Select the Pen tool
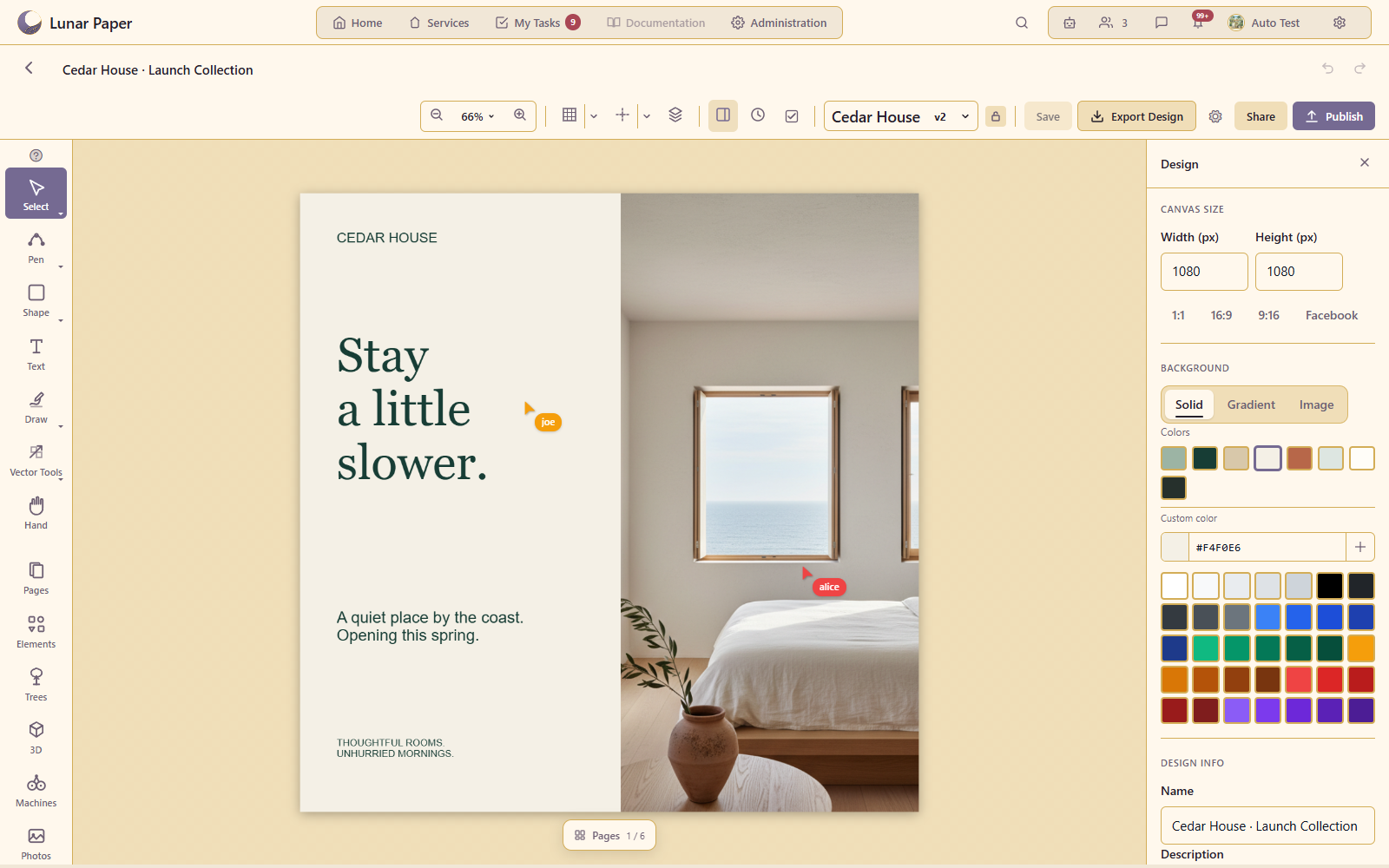 pos(36,247)
